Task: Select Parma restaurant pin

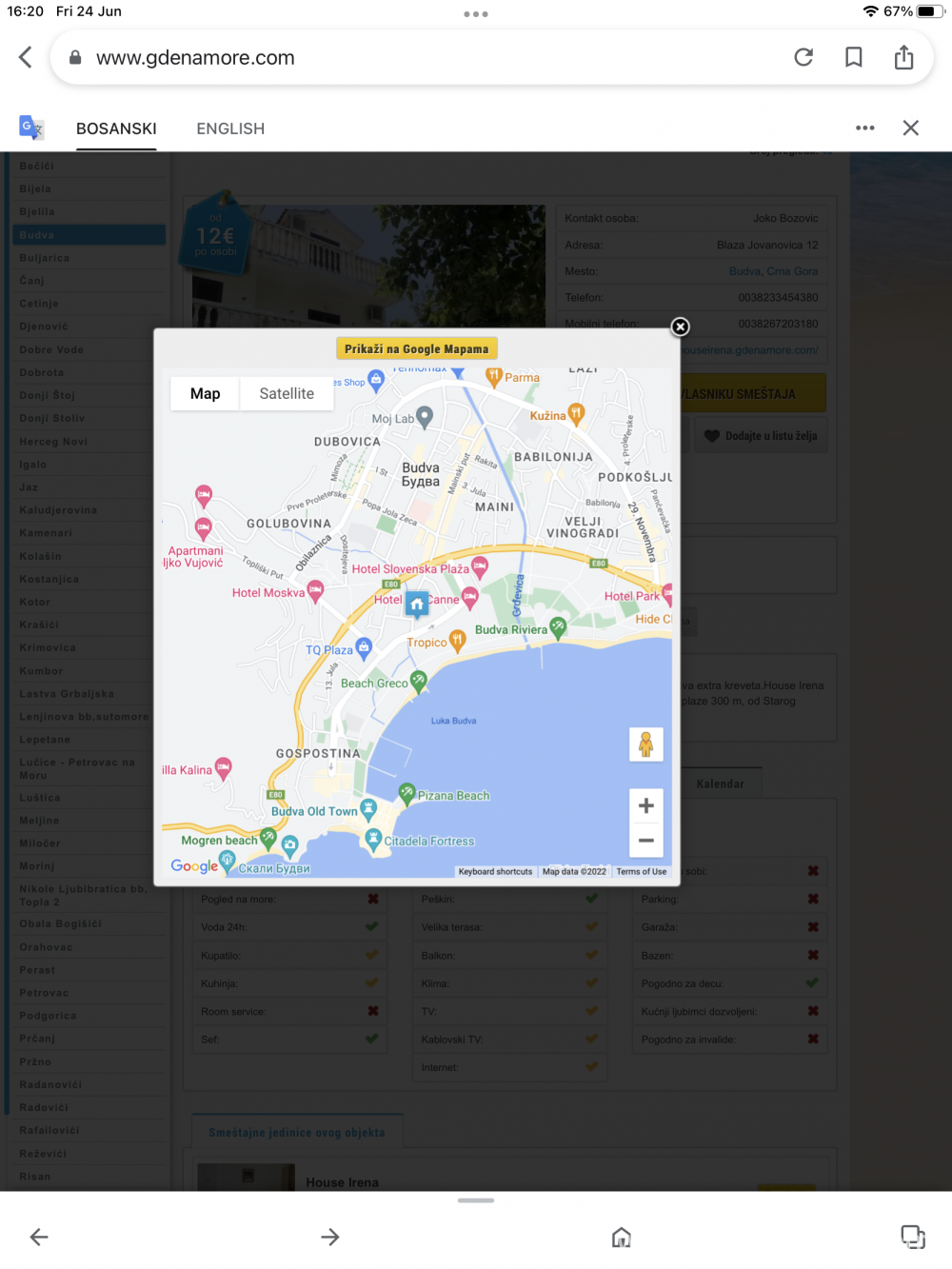Action: (x=493, y=377)
